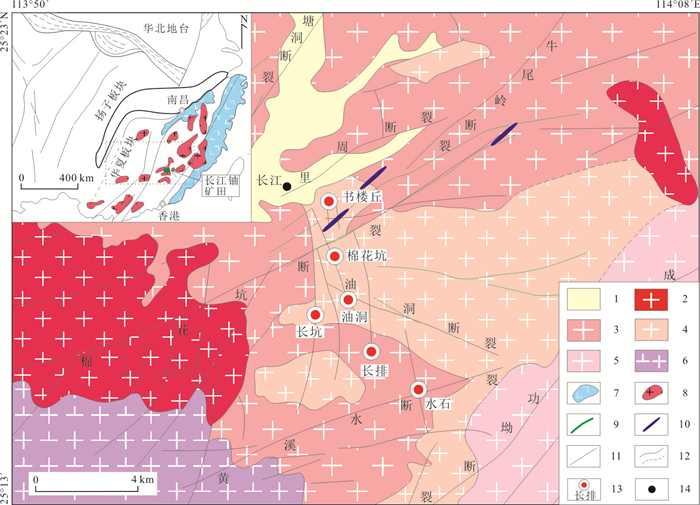The width and height of the screenshot is (700, 505).
Task: Click the 书楼丘 deposit marker
Action: (x=328, y=202)
